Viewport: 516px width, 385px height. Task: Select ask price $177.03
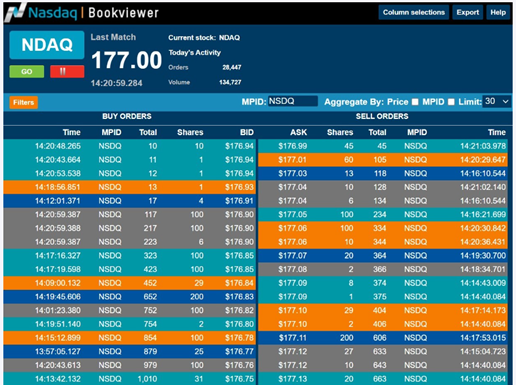pyautogui.click(x=293, y=173)
